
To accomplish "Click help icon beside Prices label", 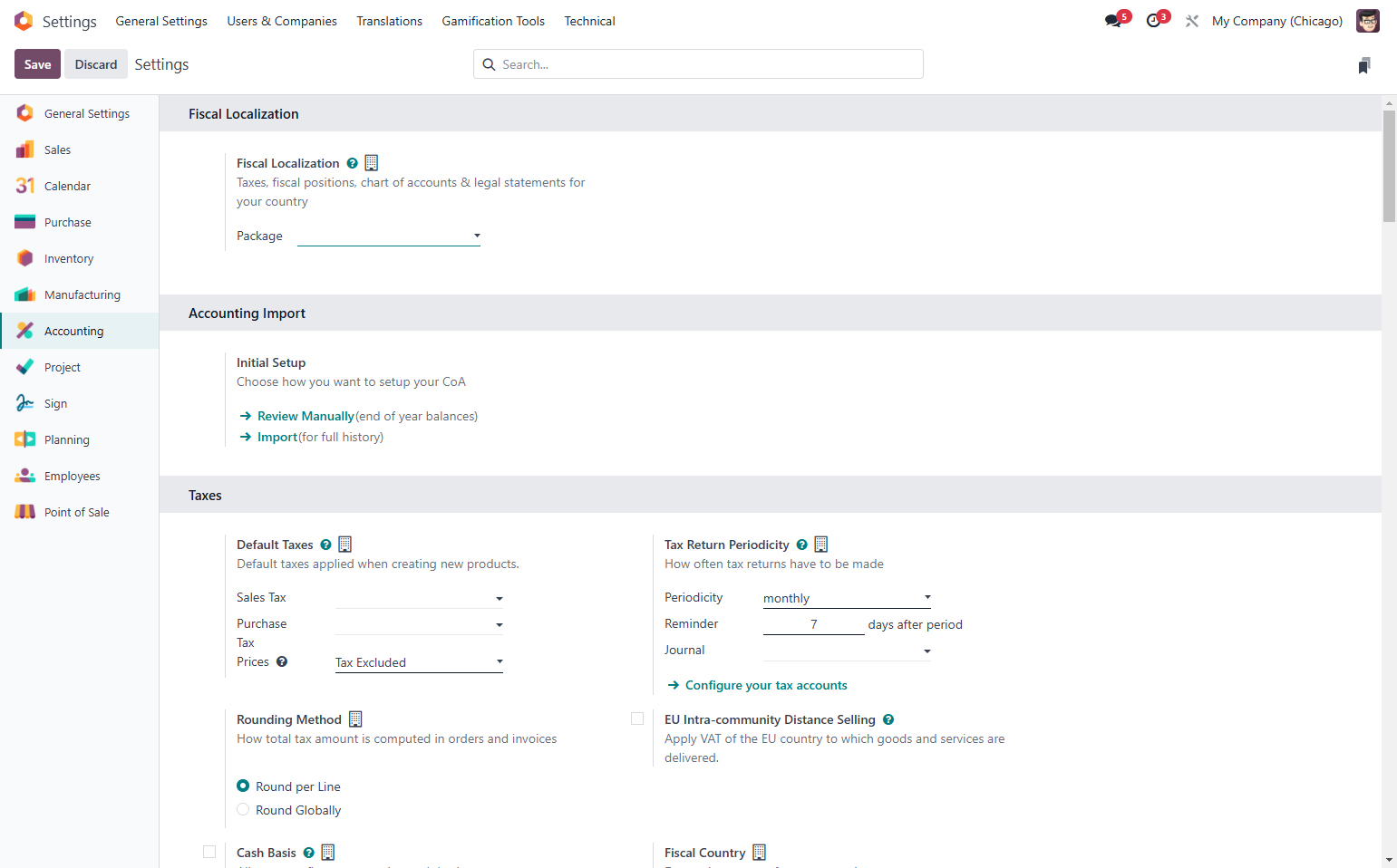I will 282,661.
